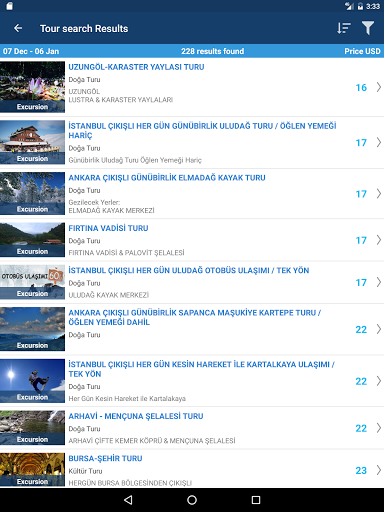Open the Bursa golden arches thumbnail
Viewport: 384px width, 512px height.
(32, 469)
